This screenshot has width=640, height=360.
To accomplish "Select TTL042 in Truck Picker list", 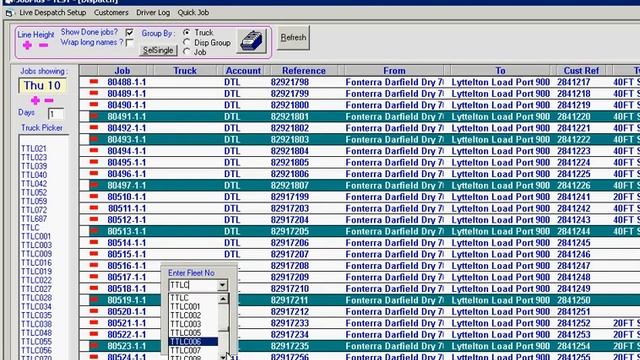I will [34, 184].
